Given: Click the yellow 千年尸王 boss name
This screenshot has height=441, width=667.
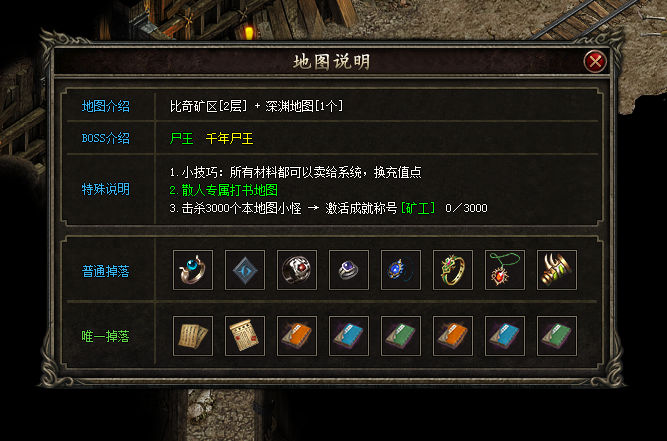Looking at the screenshot, I should pos(229,139).
